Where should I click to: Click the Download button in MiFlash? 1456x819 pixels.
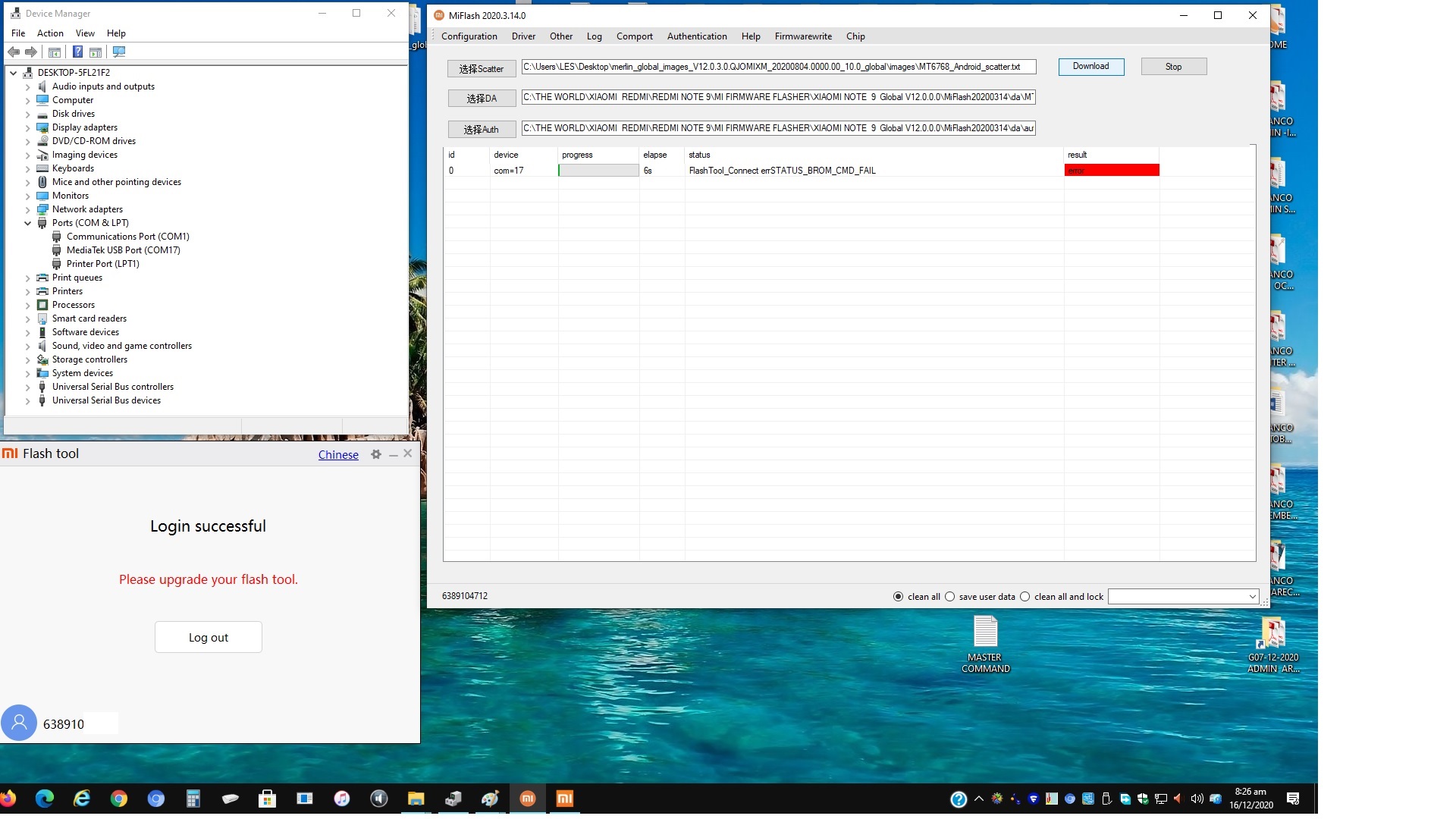click(x=1090, y=67)
